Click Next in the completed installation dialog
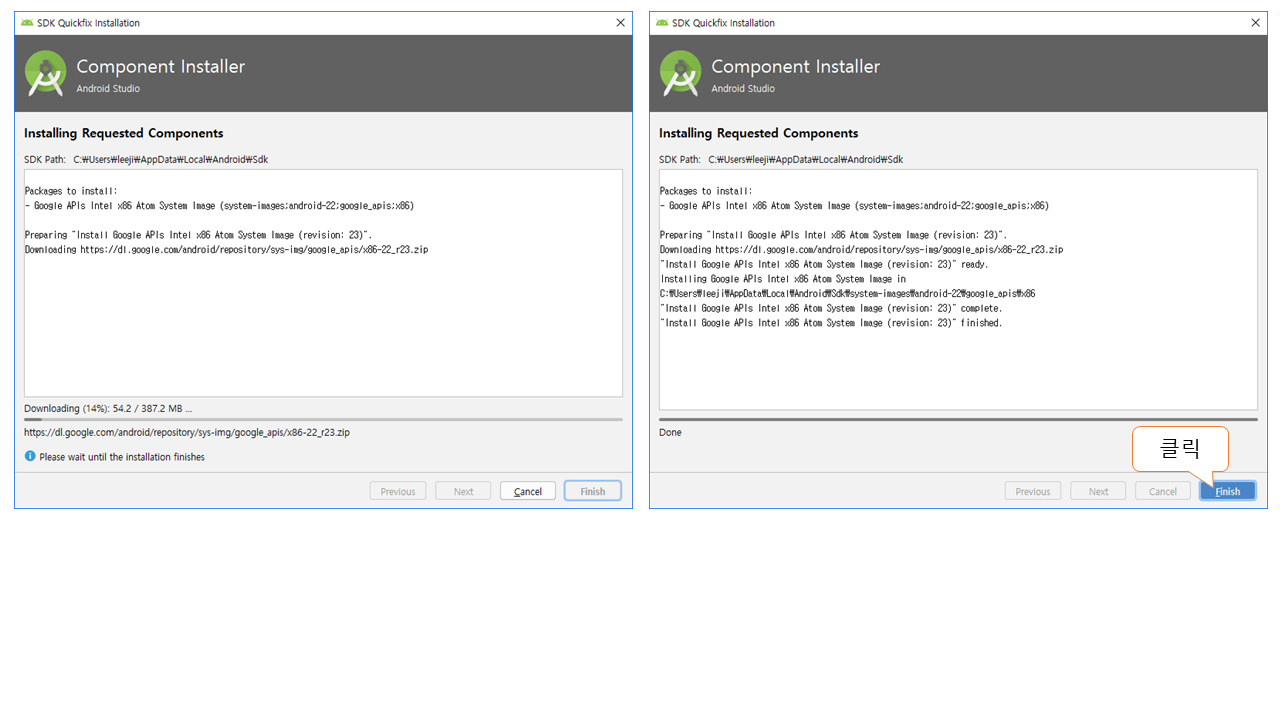1280x720 pixels. click(x=1098, y=491)
